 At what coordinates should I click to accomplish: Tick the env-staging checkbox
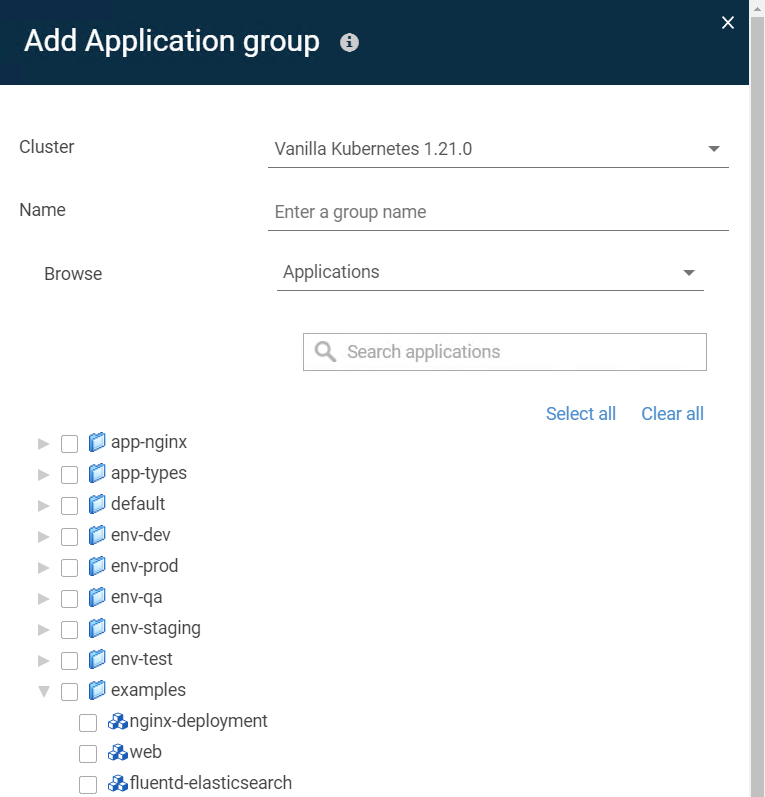69,630
